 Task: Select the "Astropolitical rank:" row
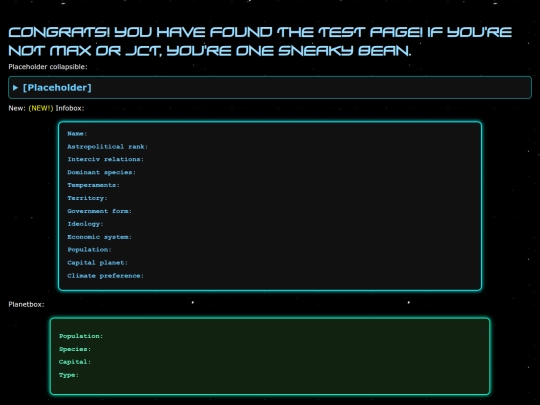pyautogui.click(x=107, y=147)
